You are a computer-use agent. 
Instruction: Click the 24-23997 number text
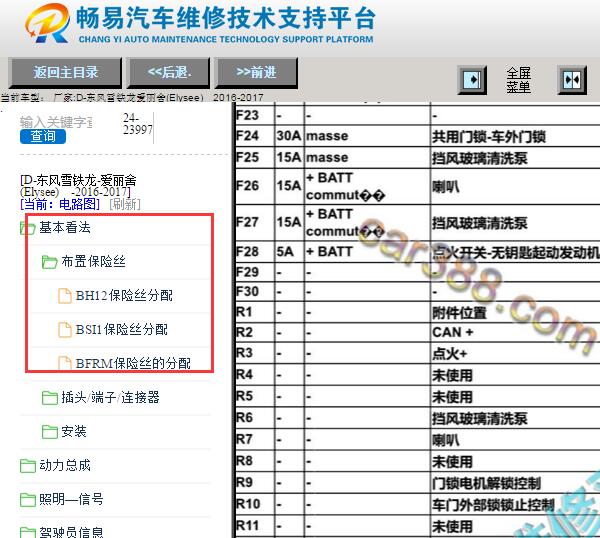(x=138, y=124)
